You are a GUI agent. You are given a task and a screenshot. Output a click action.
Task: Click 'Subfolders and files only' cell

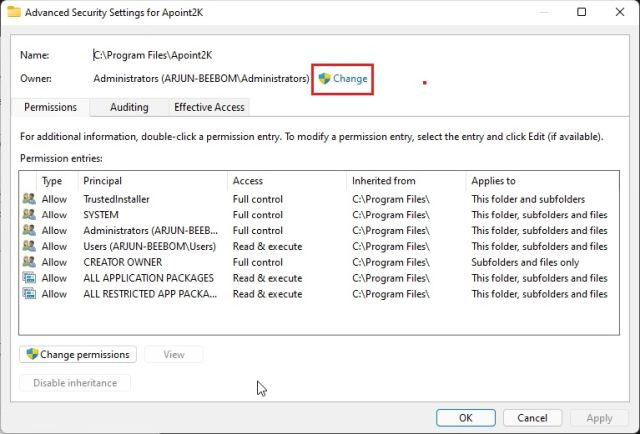tap(525, 262)
